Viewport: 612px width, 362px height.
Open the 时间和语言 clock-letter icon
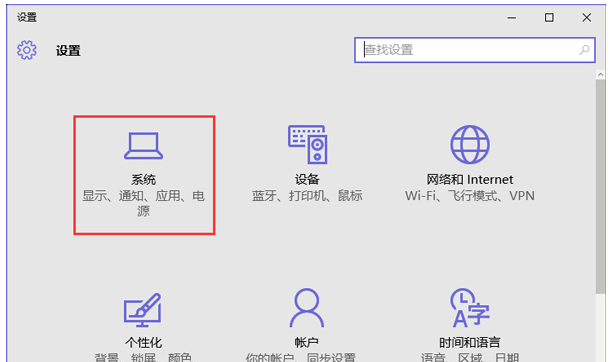(470, 308)
